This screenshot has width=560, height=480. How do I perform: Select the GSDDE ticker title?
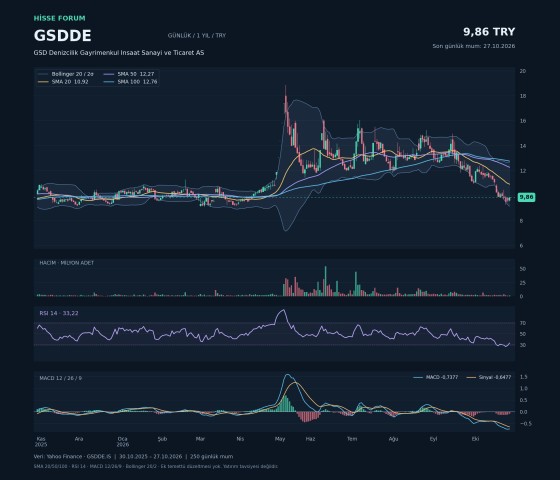62,36
